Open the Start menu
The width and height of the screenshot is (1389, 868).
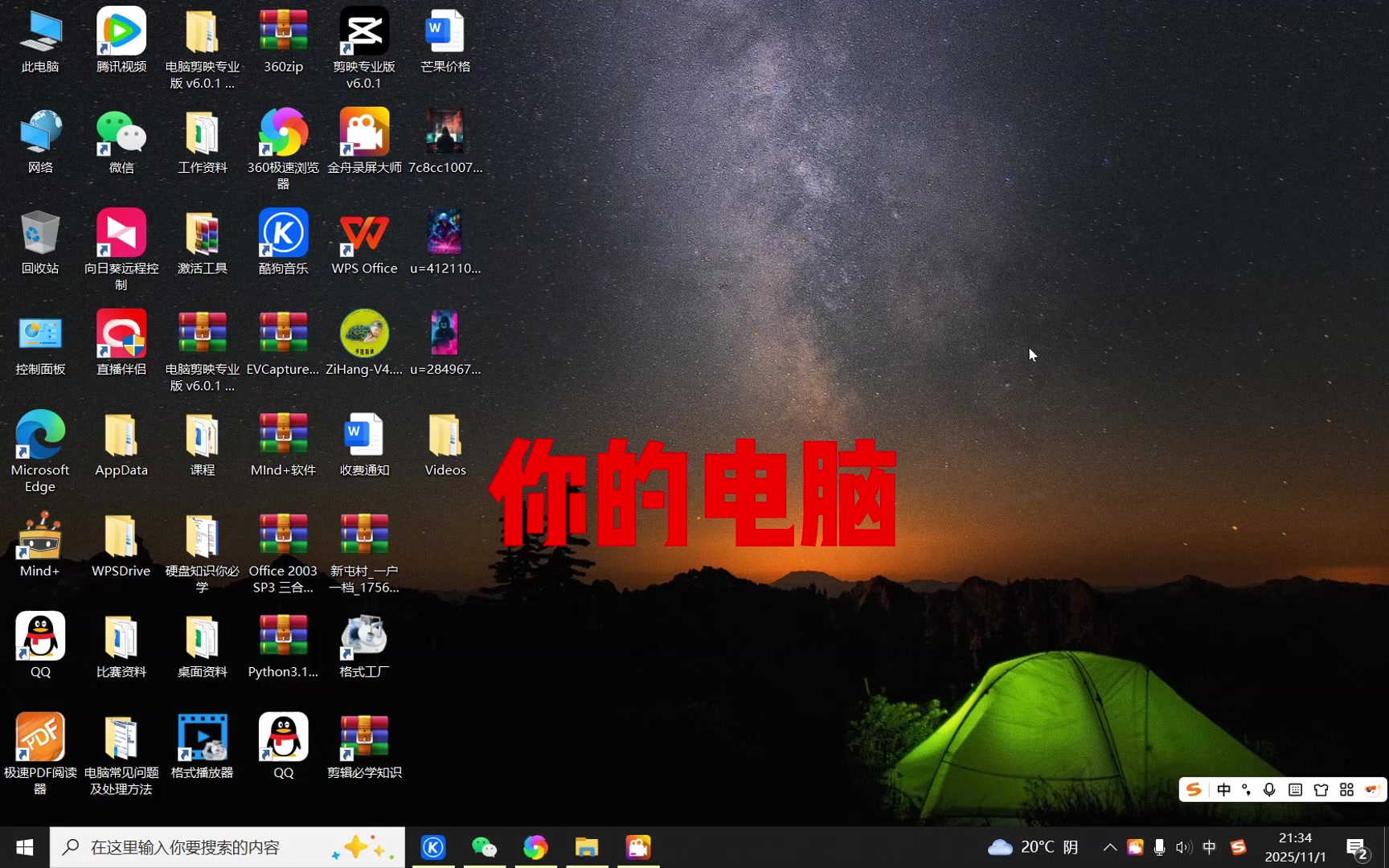pos(23,846)
